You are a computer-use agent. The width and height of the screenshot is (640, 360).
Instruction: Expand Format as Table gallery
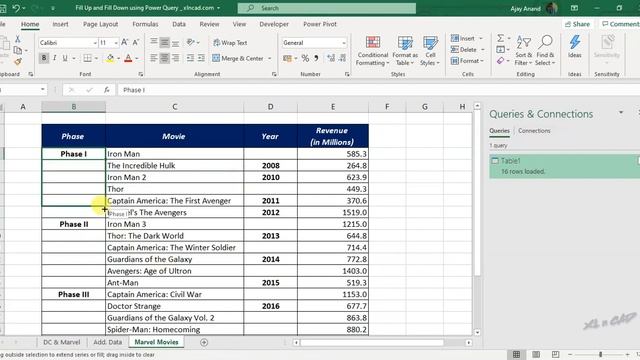tap(405, 51)
